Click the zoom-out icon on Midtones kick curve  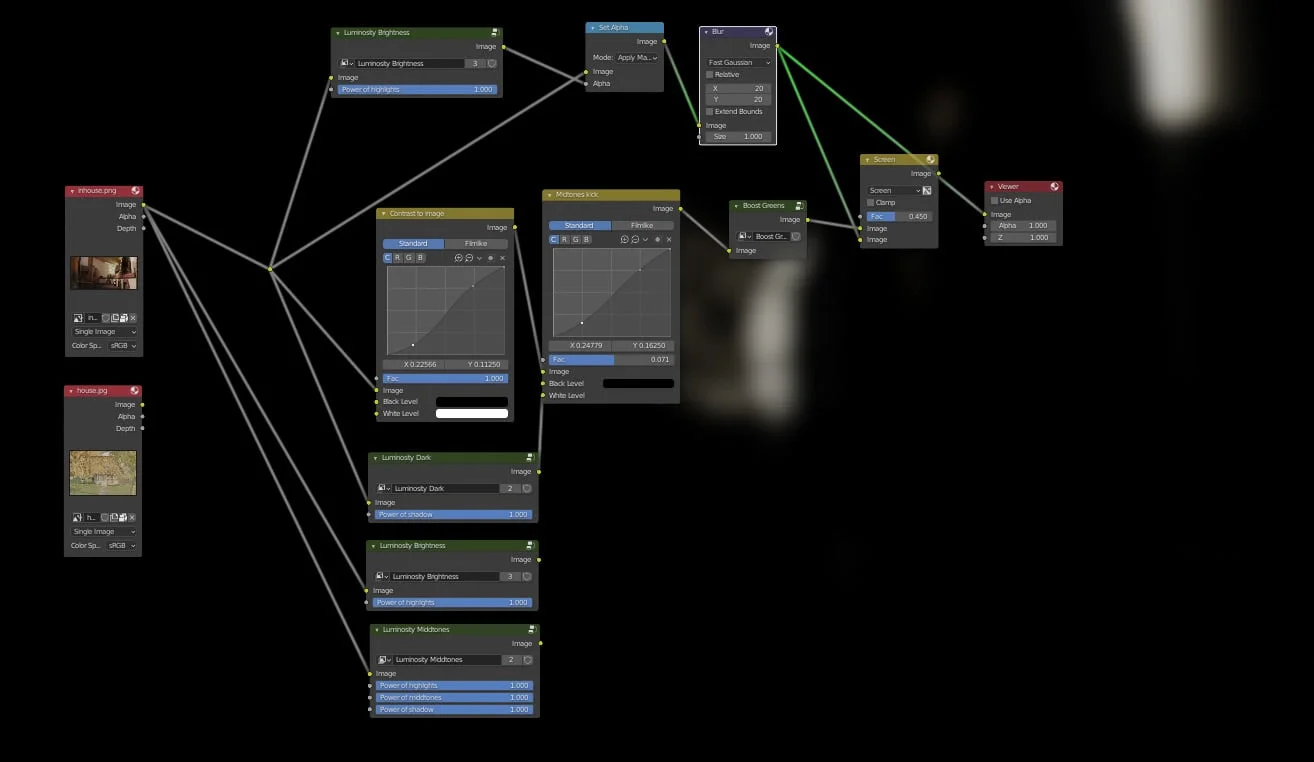634,239
